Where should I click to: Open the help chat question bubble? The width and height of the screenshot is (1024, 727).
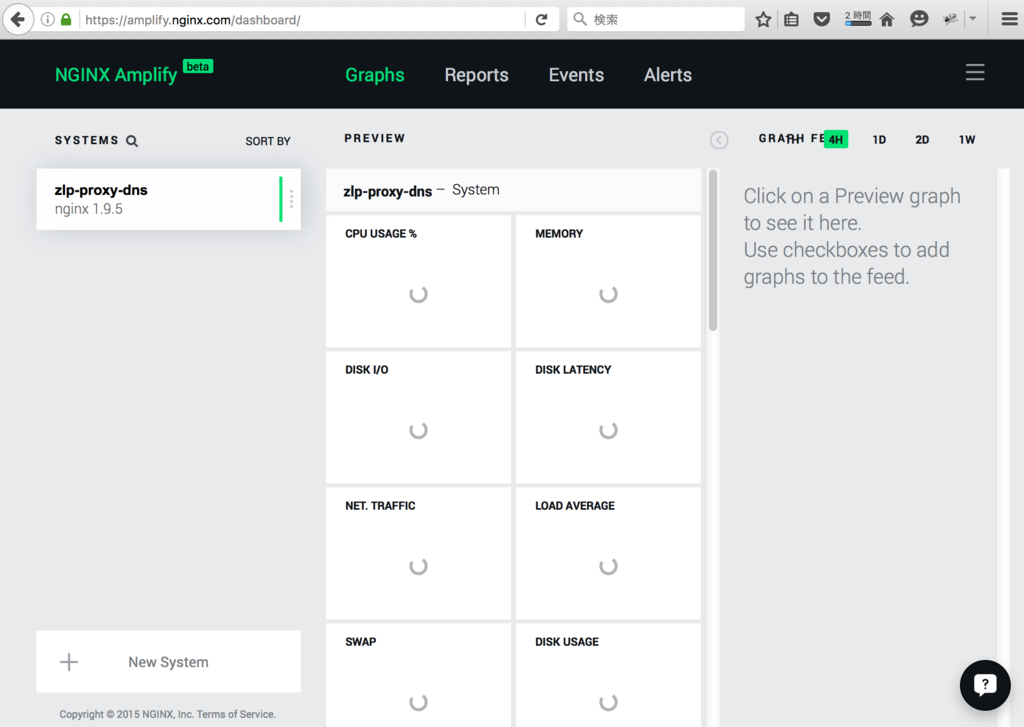click(985, 685)
